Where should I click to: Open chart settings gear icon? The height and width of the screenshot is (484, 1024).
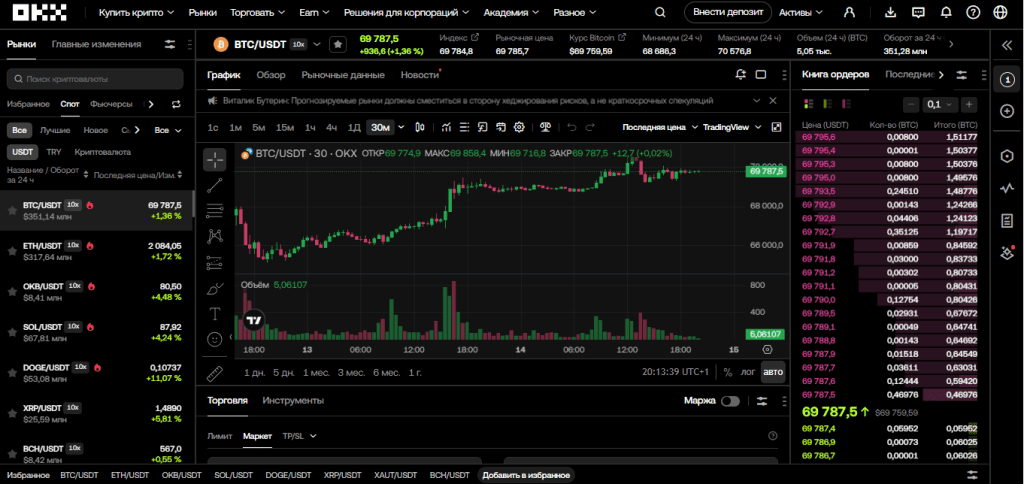point(519,127)
